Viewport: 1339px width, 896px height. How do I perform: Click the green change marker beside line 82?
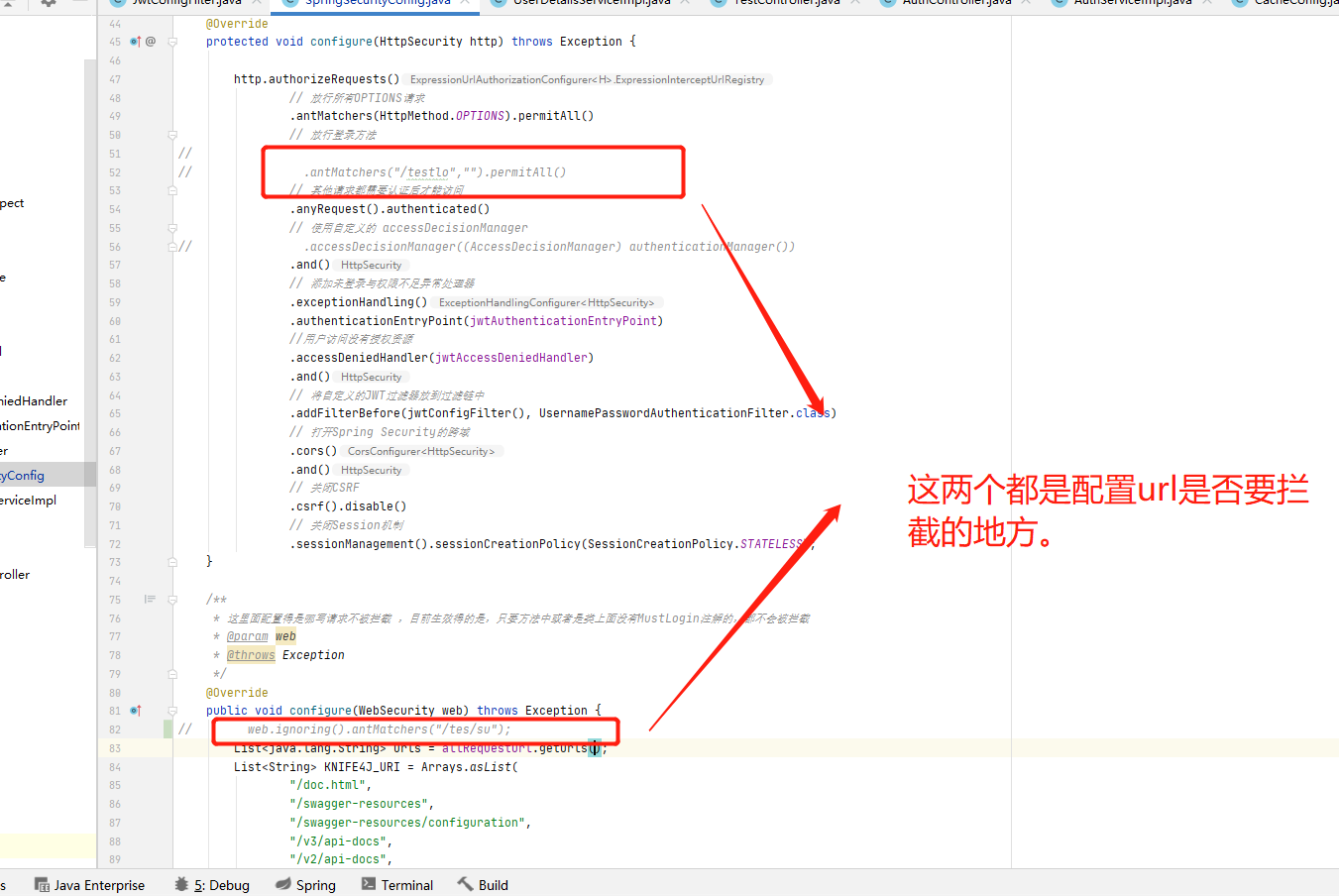[x=167, y=729]
